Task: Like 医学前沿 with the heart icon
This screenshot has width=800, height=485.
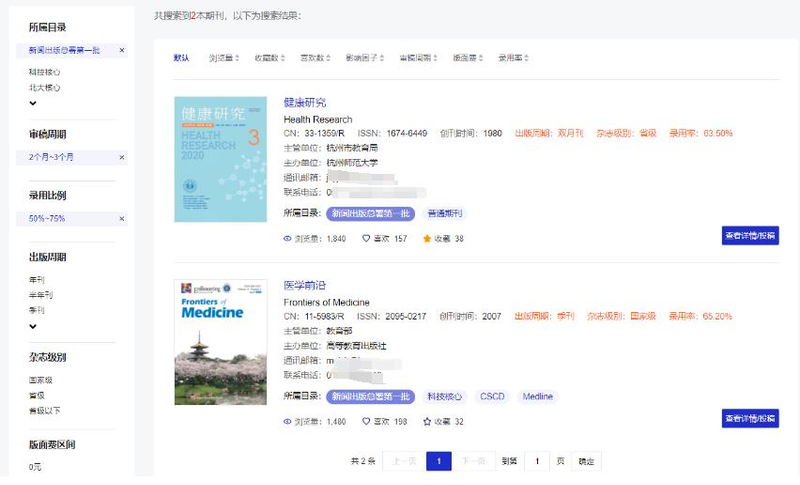Action: click(x=366, y=421)
